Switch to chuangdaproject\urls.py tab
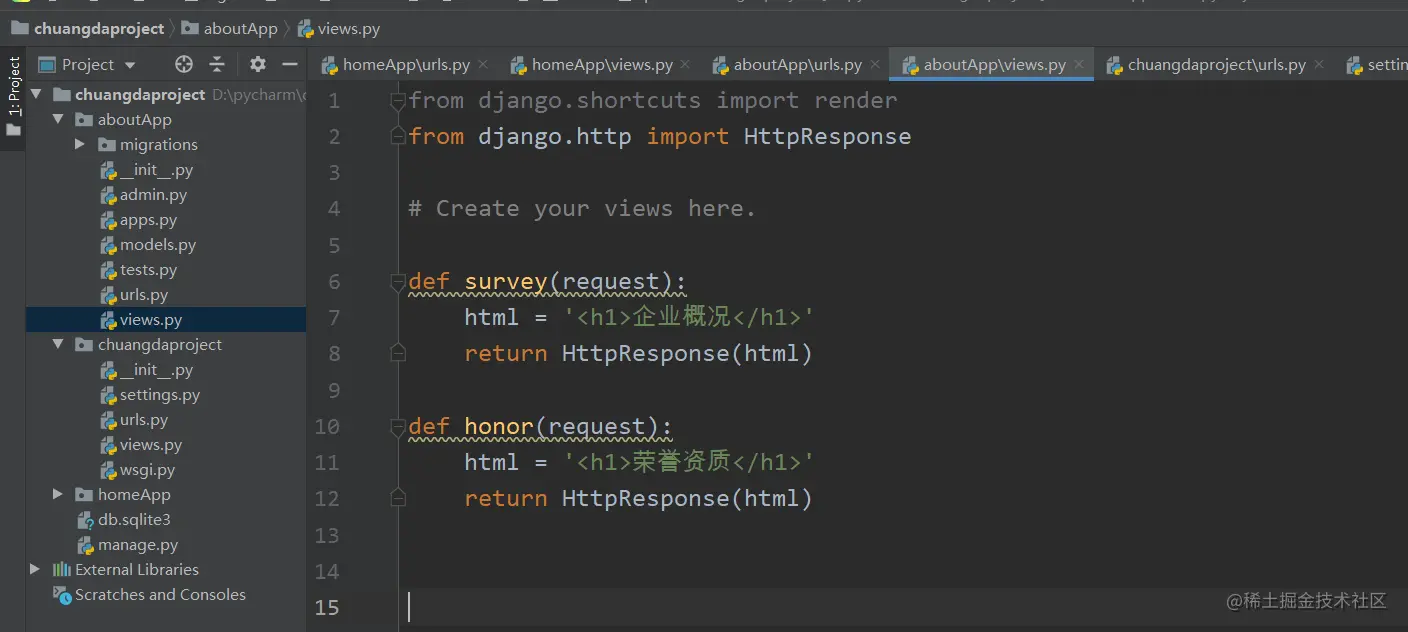 pos(1216,65)
